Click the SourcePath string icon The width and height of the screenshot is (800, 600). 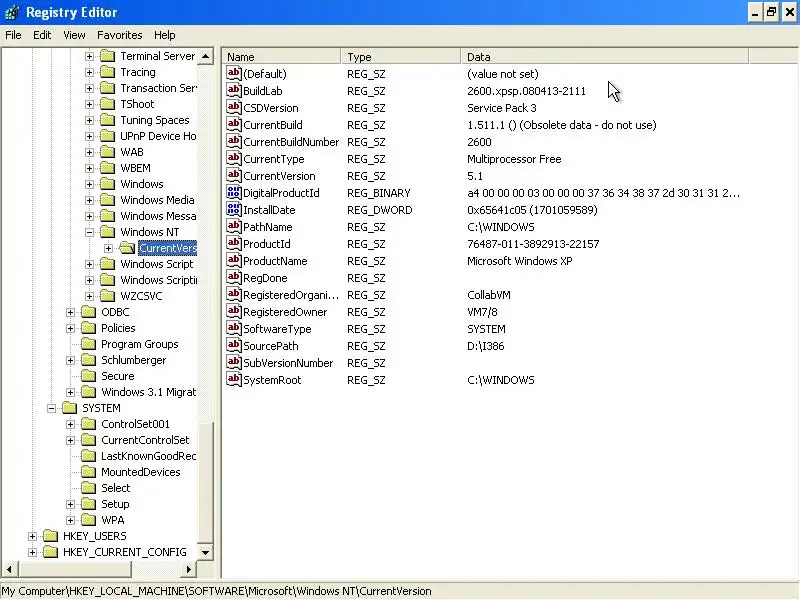click(234, 345)
